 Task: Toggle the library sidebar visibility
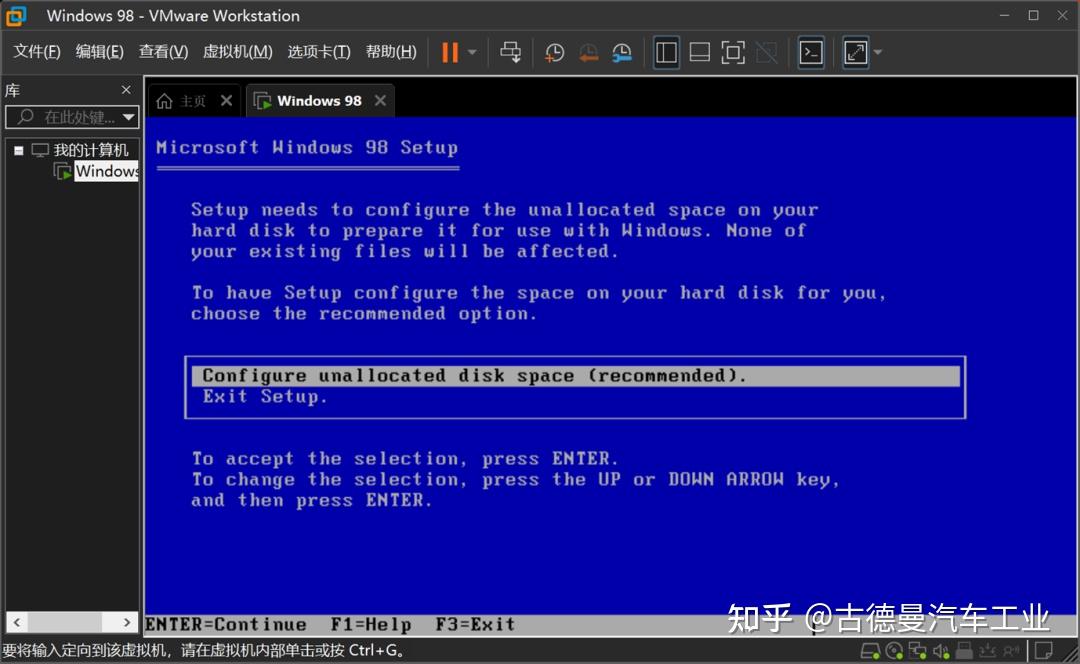(x=666, y=52)
